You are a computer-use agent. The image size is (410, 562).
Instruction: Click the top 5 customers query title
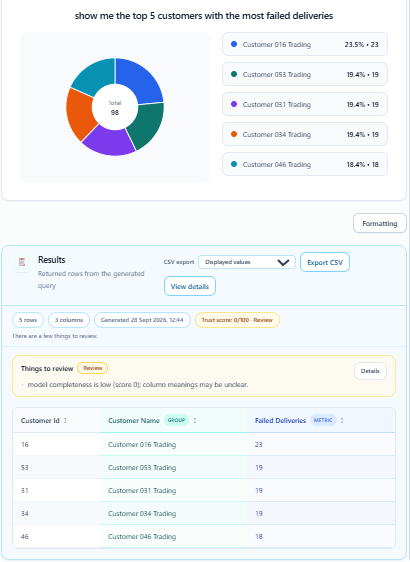(x=204, y=16)
